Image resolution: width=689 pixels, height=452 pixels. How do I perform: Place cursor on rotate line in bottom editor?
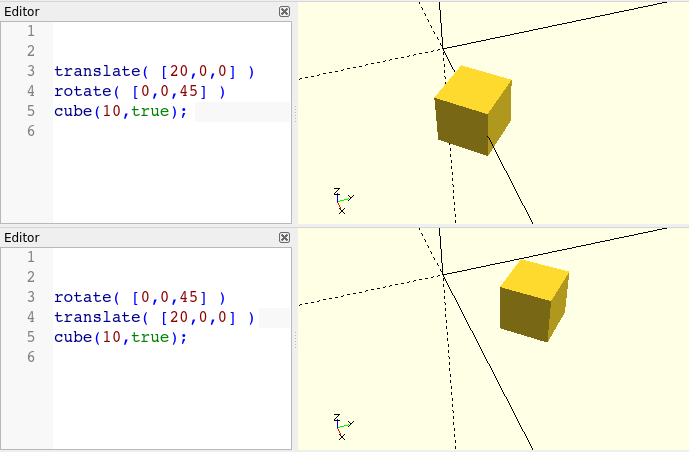(139, 297)
